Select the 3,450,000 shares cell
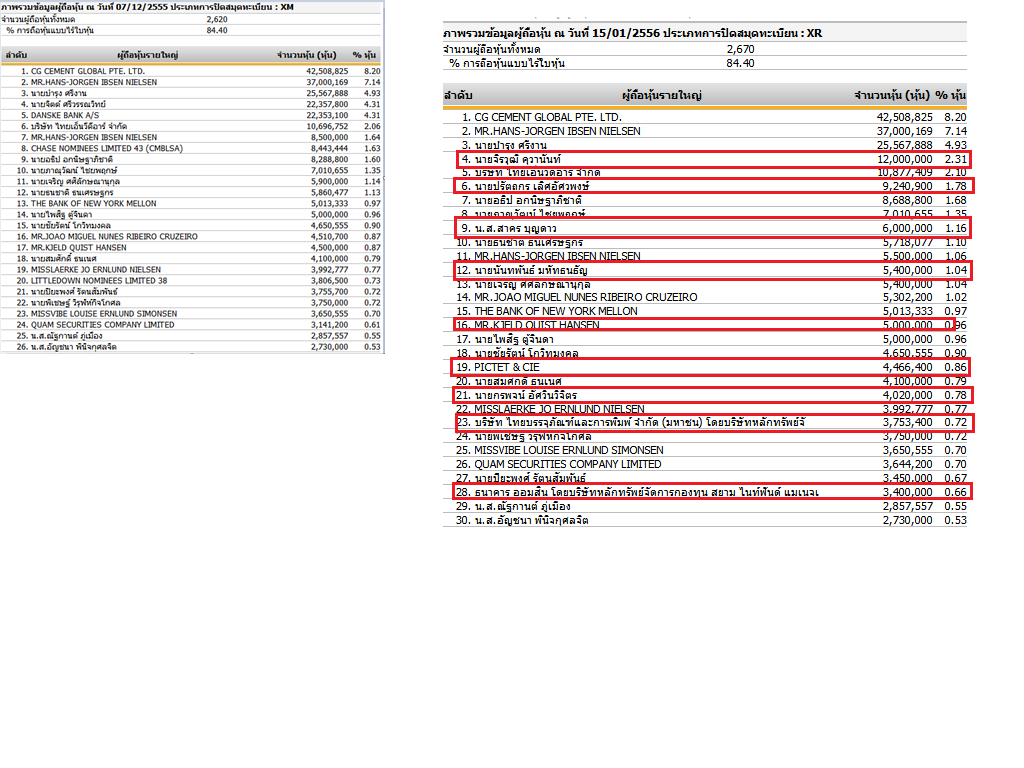The width and height of the screenshot is (1024, 768). click(x=907, y=478)
